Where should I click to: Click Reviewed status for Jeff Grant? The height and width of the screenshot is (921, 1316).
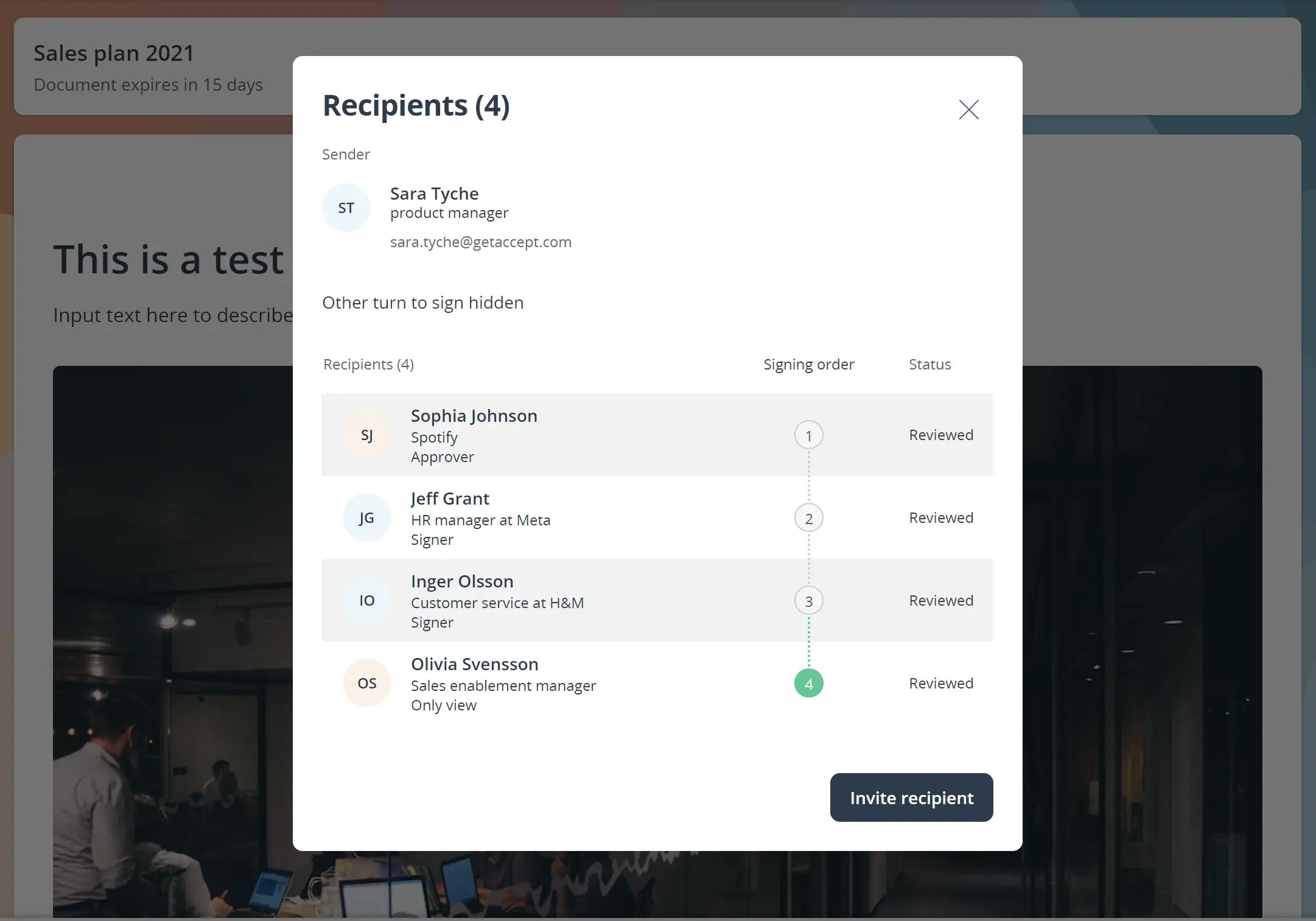[941, 518]
